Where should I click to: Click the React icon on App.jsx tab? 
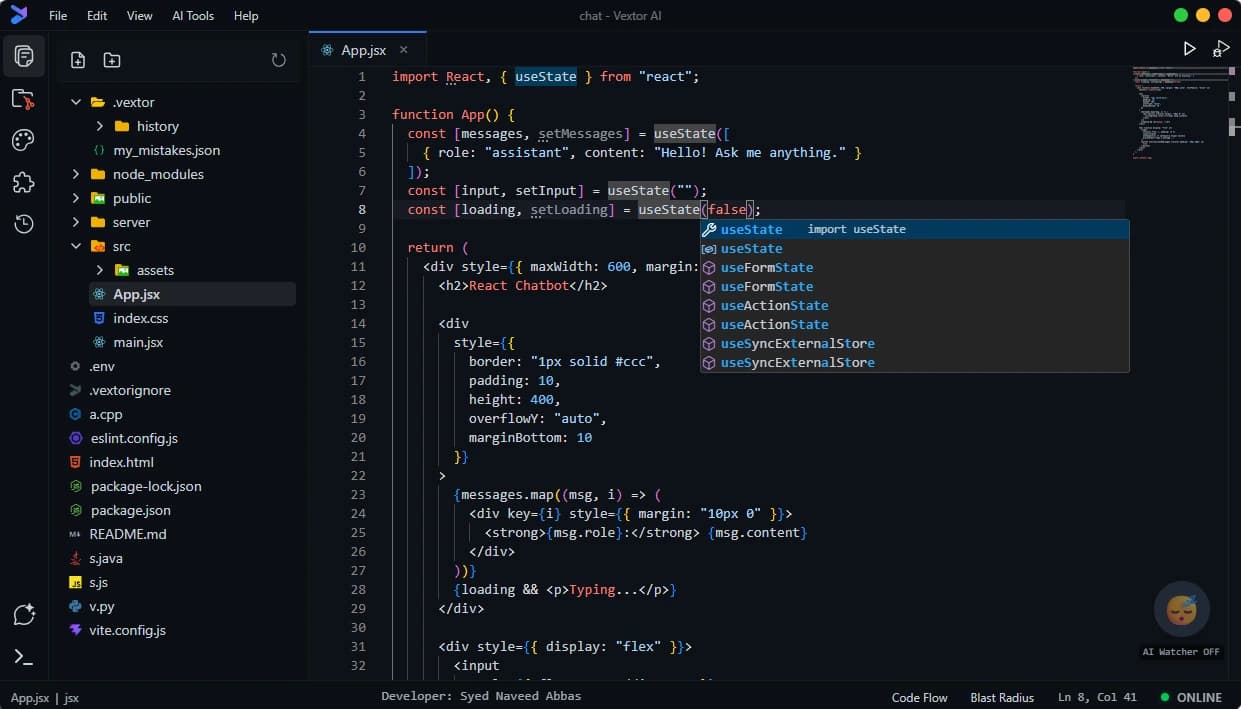(x=327, y=50)
